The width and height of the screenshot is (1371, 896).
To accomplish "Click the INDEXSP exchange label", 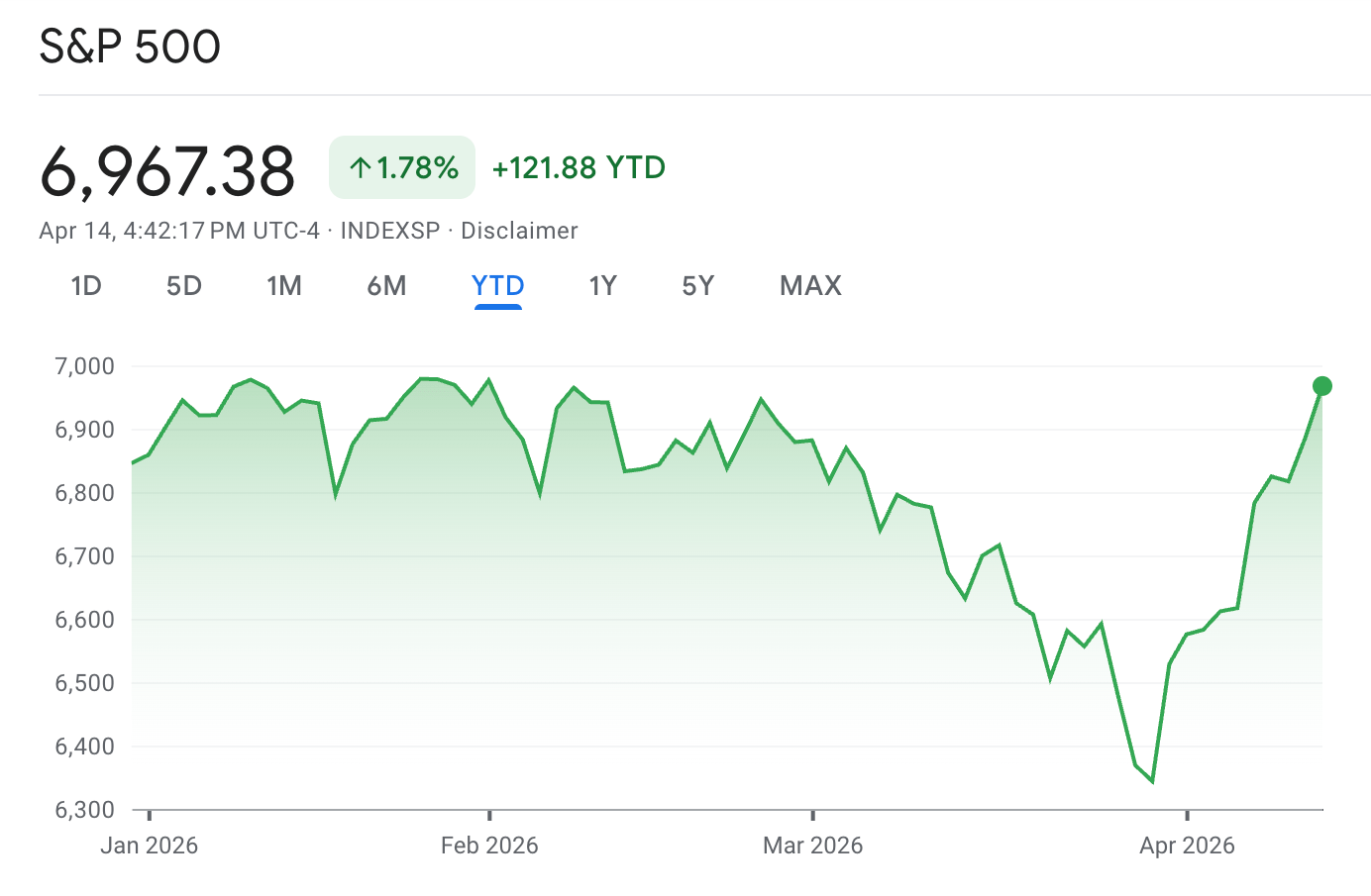I will pyautogui.click(x=390, y=231).
